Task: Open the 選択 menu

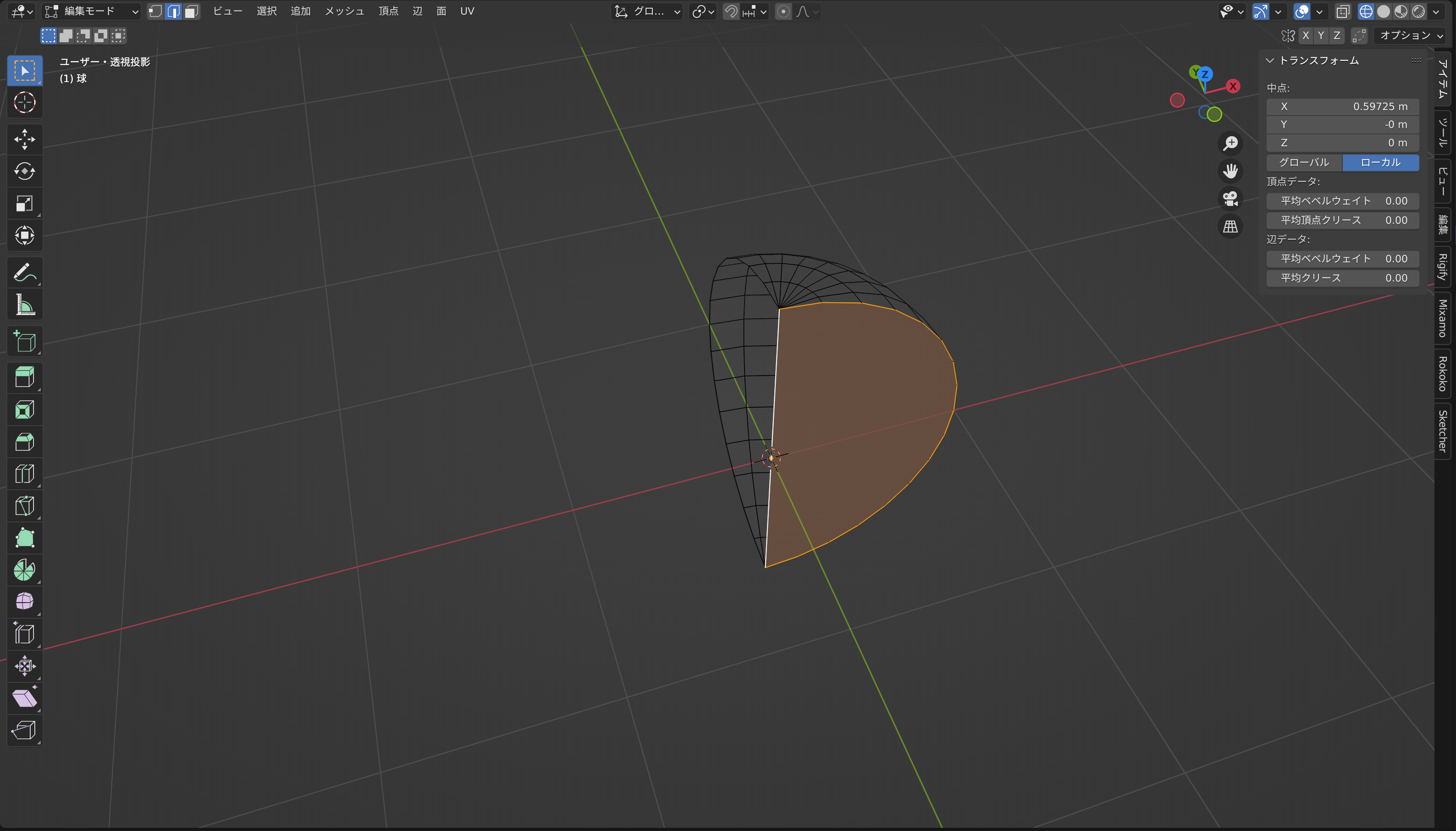Action: coord(266,11)
